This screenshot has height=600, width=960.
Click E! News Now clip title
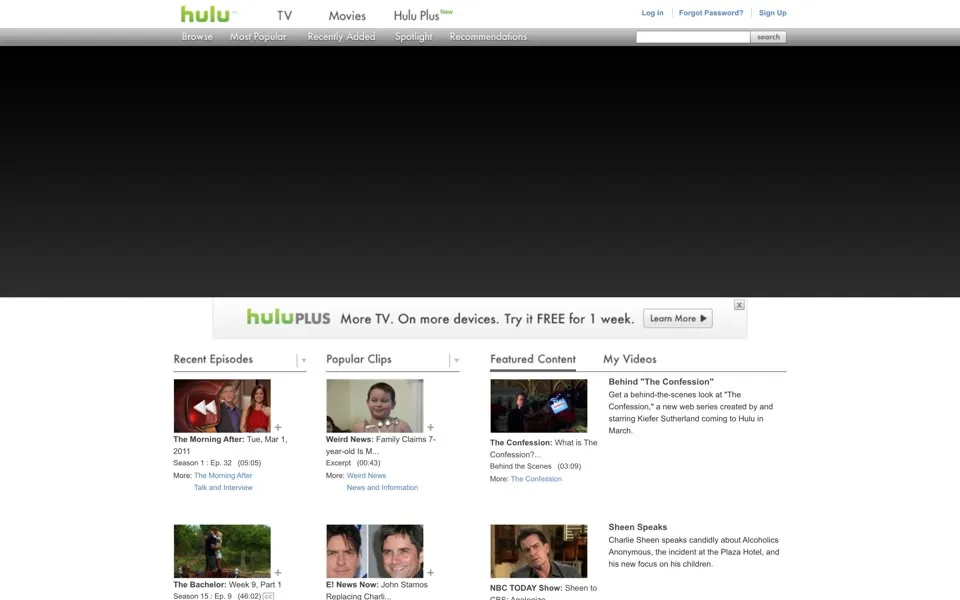(377, 590)
